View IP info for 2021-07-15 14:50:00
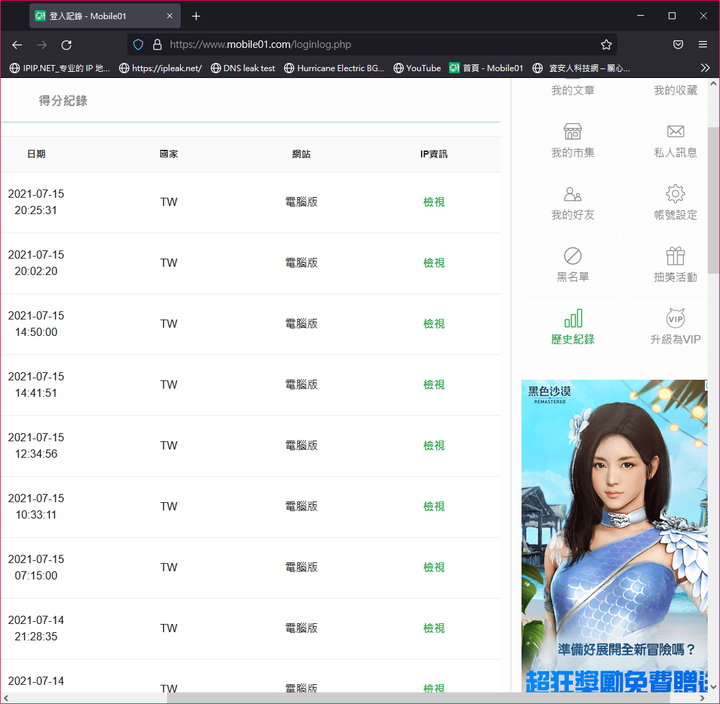720x704 pixels. pos(434,324)
